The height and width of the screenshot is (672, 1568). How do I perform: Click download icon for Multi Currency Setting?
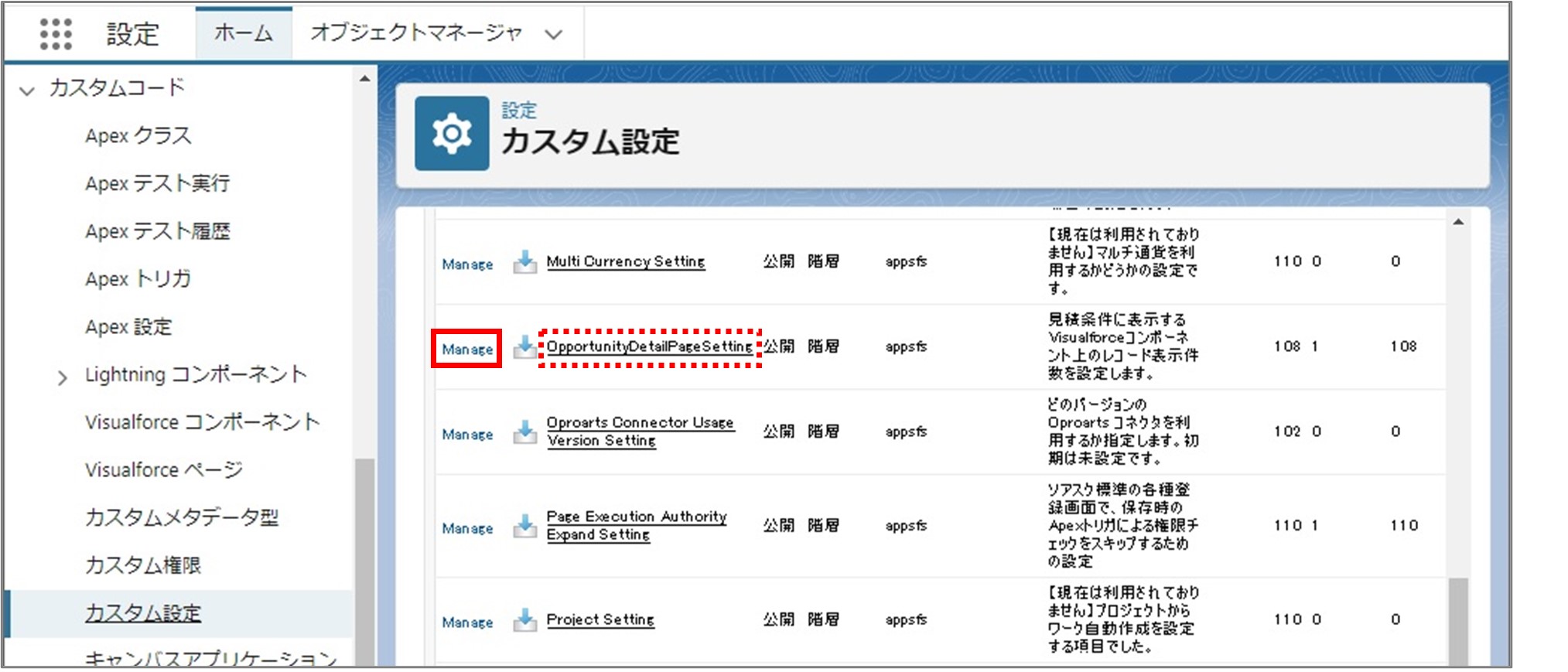pos(524,262)
